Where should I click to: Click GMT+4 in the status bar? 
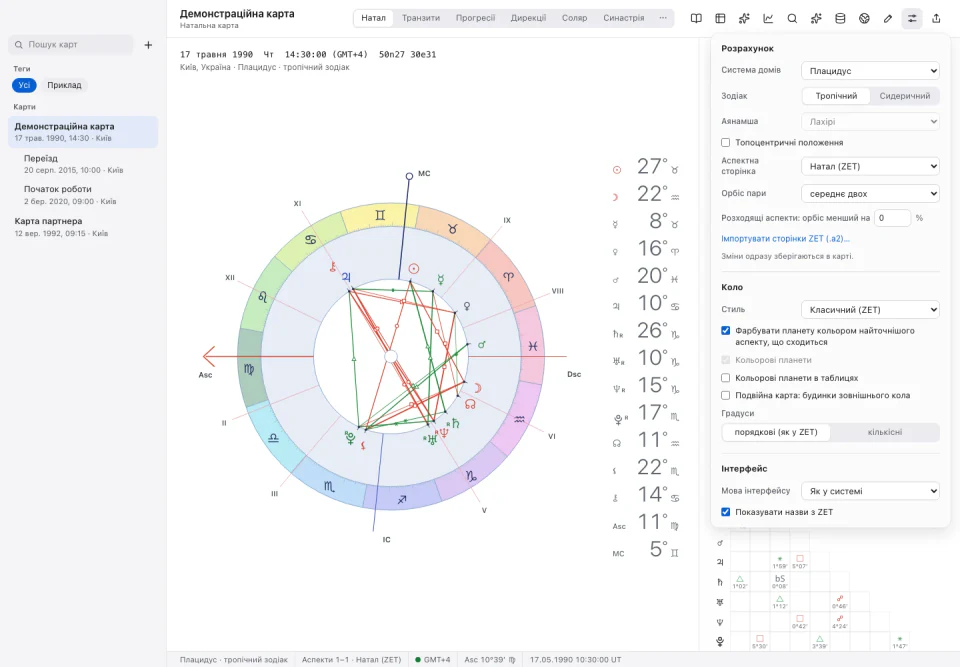pyautogui.click(x=432, y=660)
